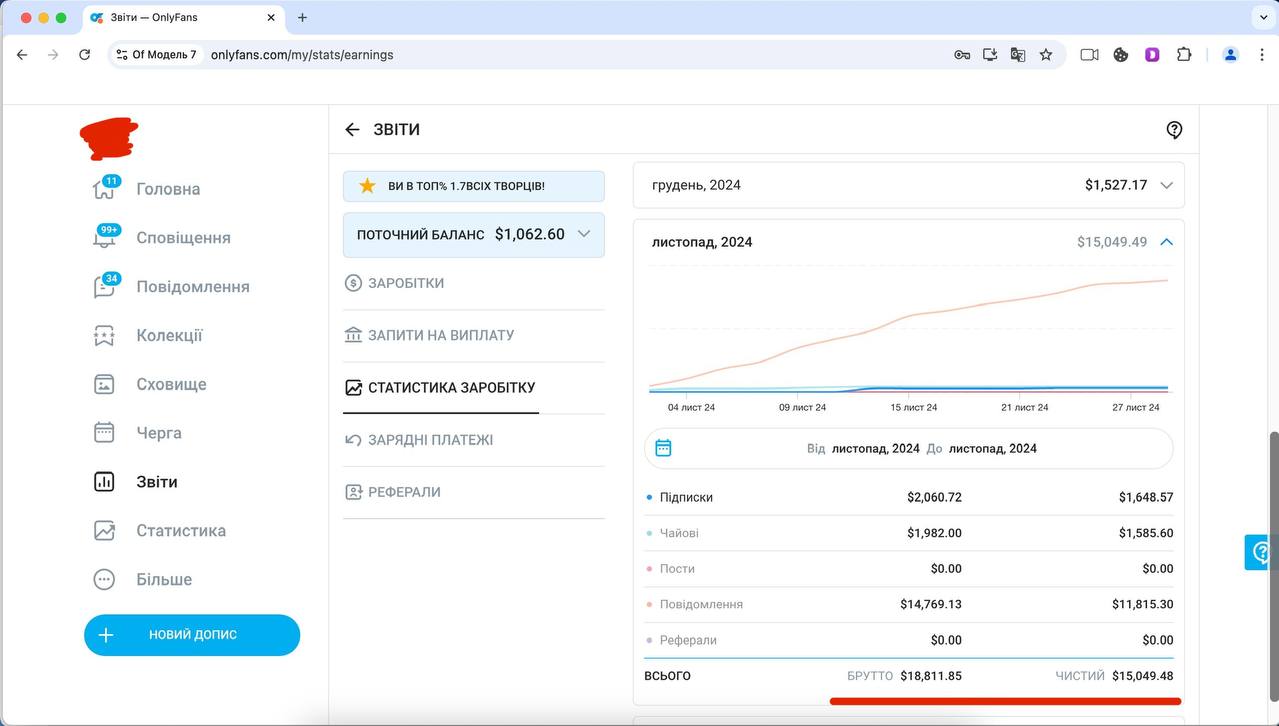The height and width of the screenshot is (726, 1279).
Task: Open the purple D extension icon
Action: pyautogui.click(x=1152, y=55)
